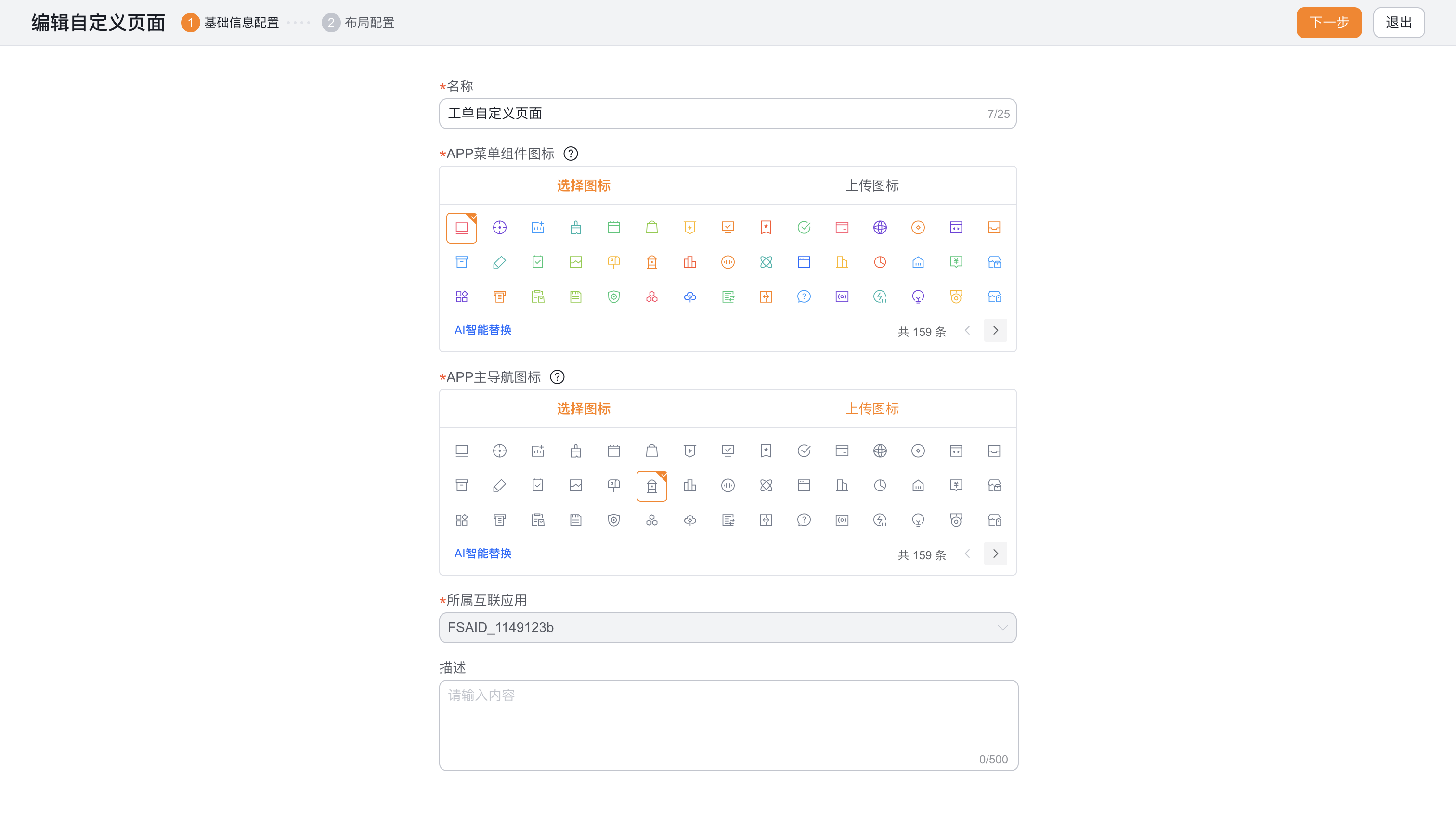Click AI智能替换 link in main navigation section
Image resolution: width=1456 pixels, height=825 pixels.
click(483, 554)
